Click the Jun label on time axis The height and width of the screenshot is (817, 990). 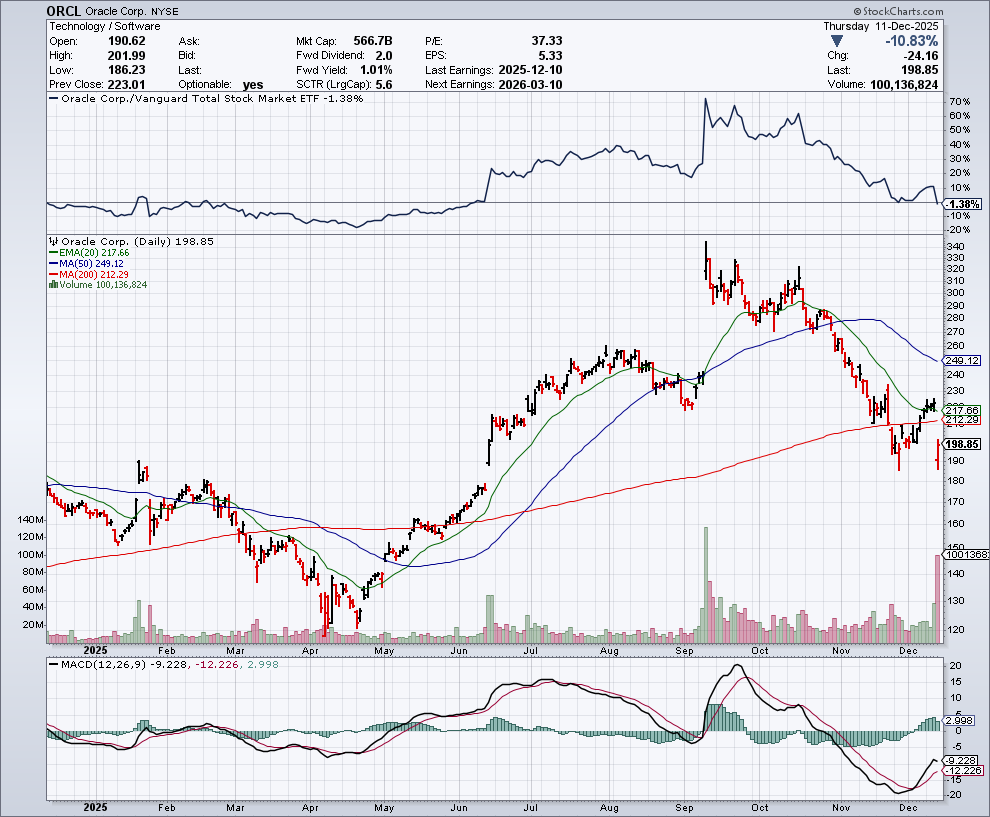(461, 806)
